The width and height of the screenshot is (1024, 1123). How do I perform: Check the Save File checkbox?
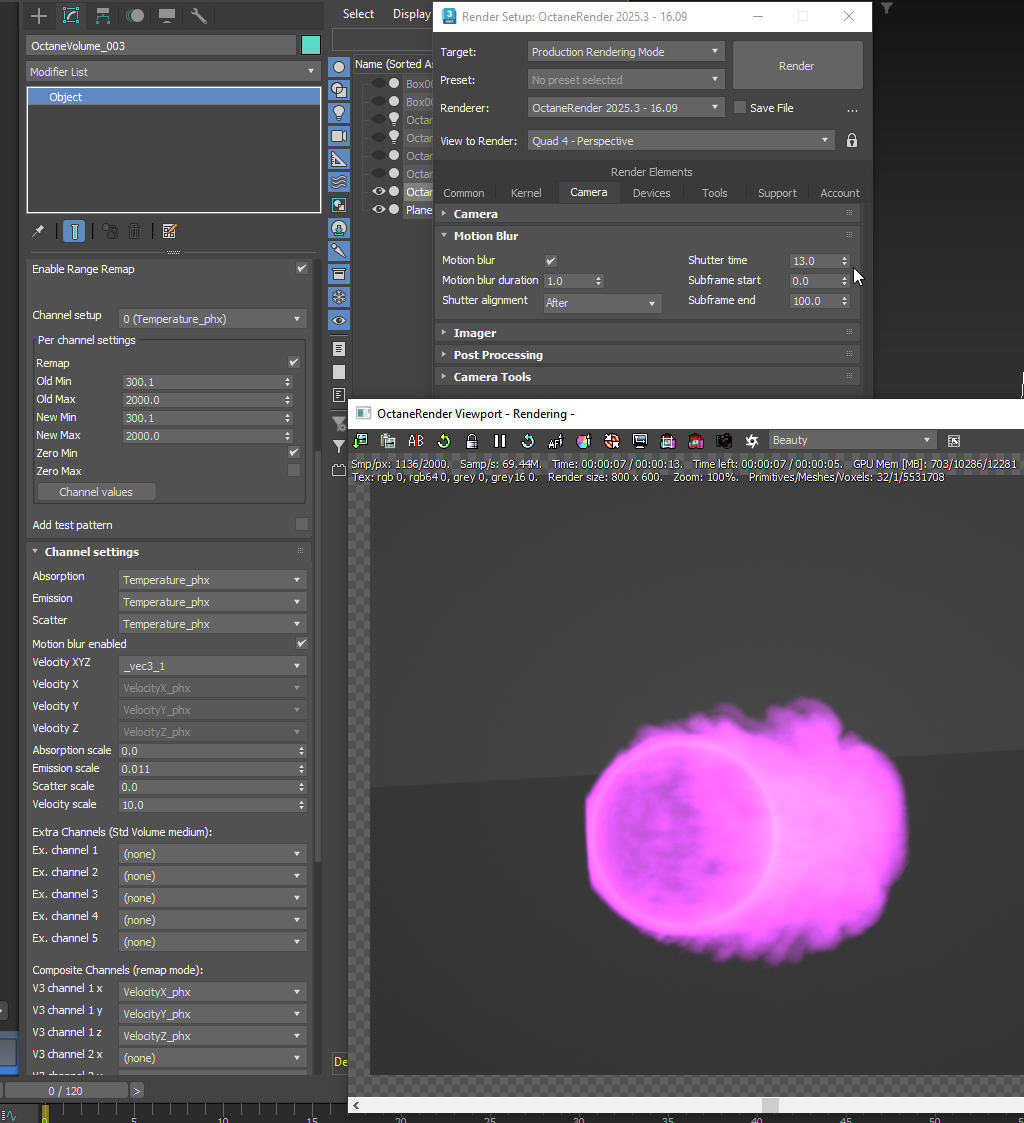[740, 107]
